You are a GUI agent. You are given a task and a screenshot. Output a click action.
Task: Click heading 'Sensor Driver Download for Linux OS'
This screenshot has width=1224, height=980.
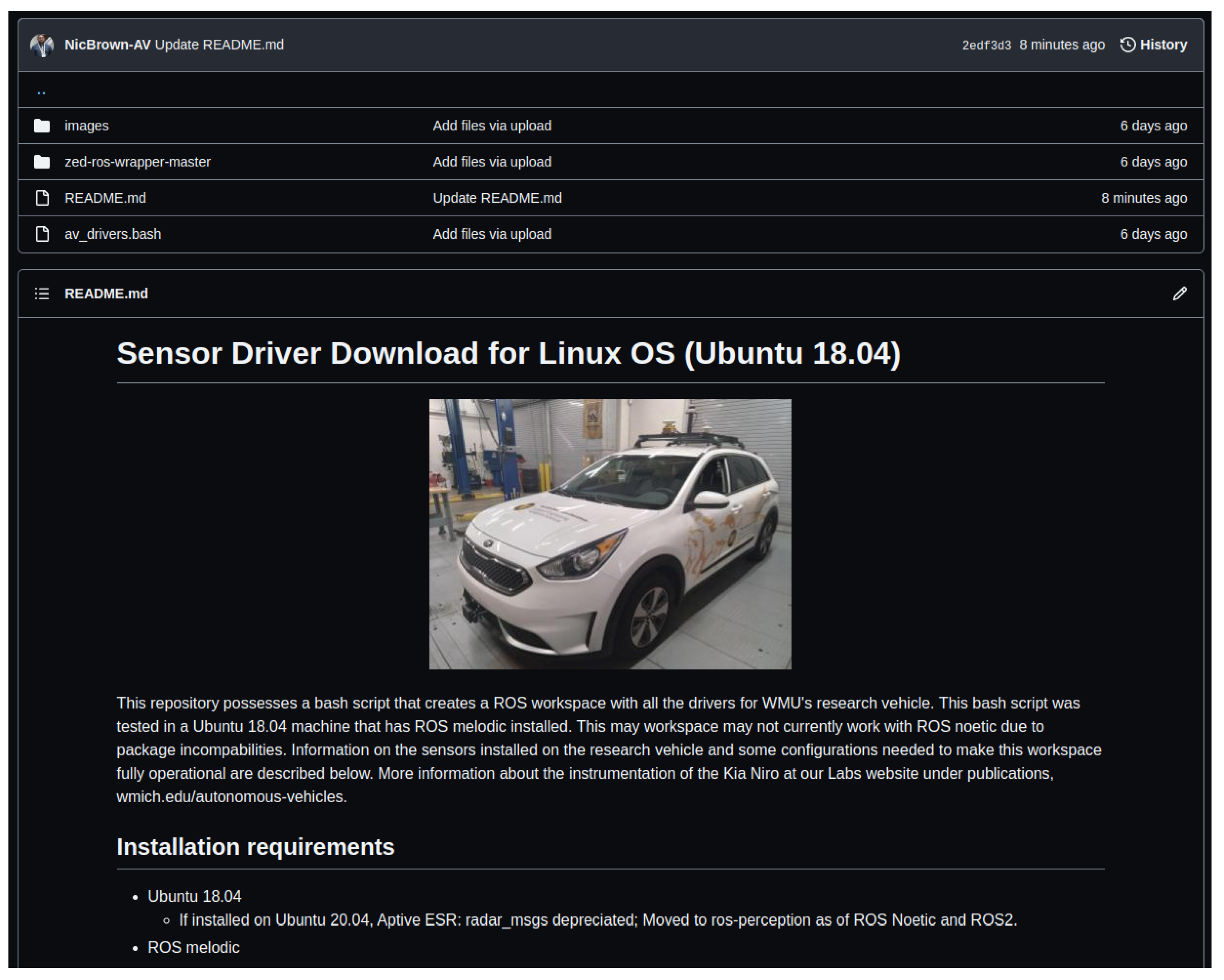click(x=509, y=353)
